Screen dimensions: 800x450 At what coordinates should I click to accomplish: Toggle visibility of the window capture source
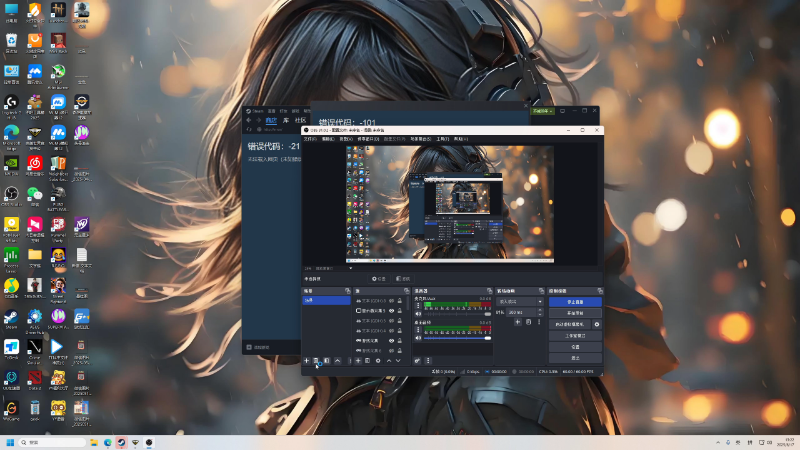(391, 311)
